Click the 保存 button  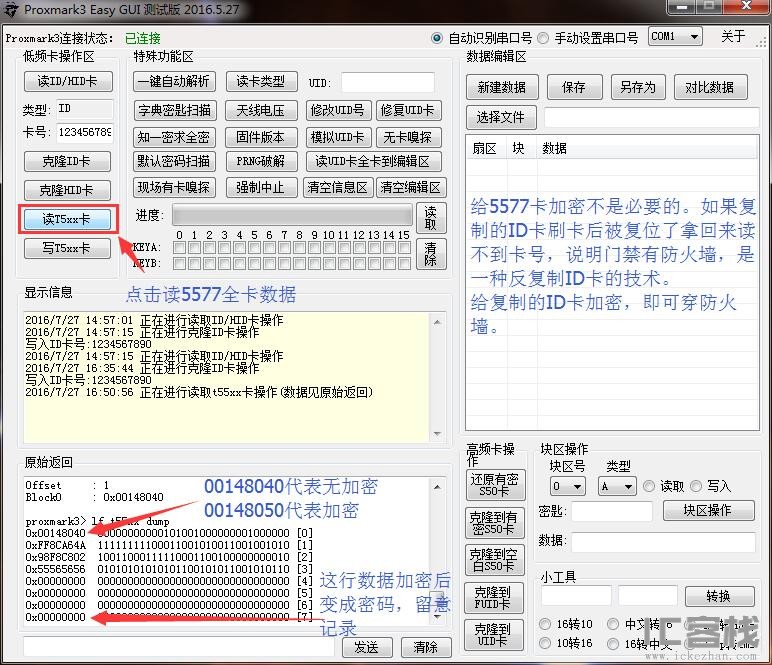click(x=575, y=88)
